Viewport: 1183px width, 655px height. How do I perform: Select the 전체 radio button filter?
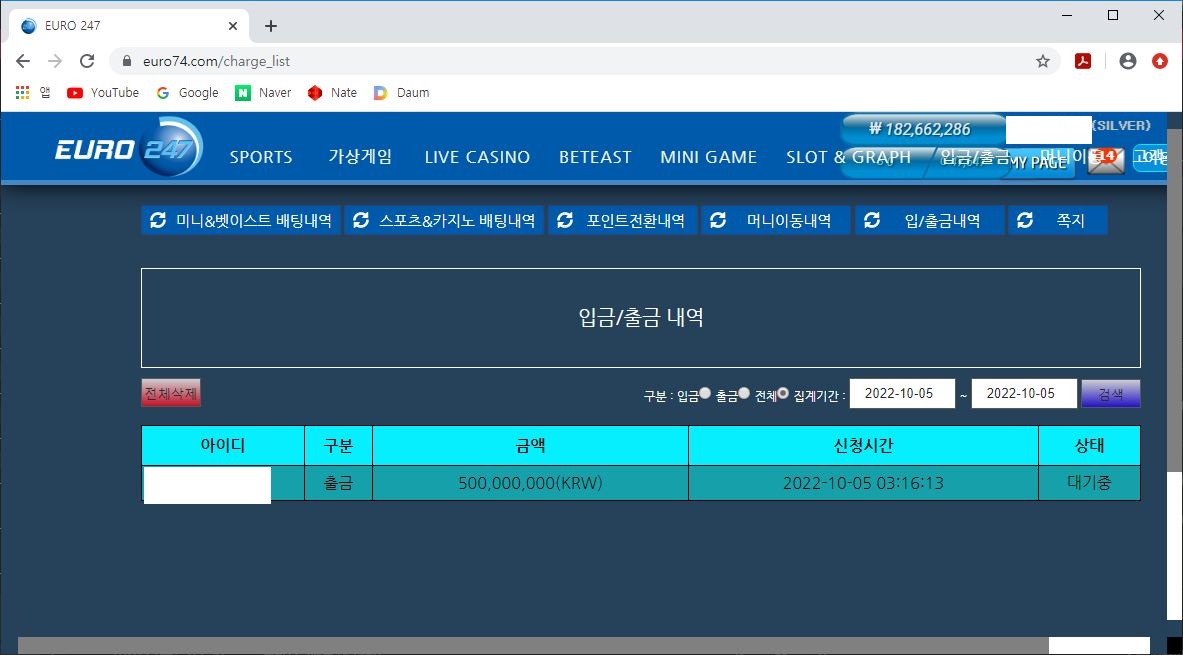click(x=783, y=393)
